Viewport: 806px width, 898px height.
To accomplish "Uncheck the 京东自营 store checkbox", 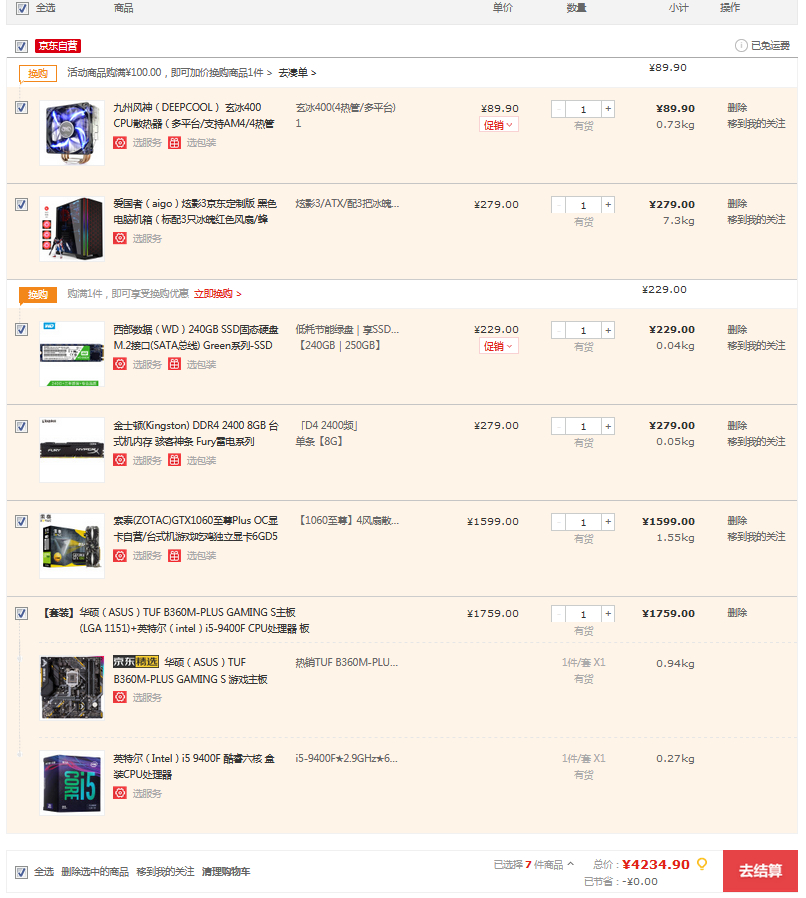I will [22, 46].
